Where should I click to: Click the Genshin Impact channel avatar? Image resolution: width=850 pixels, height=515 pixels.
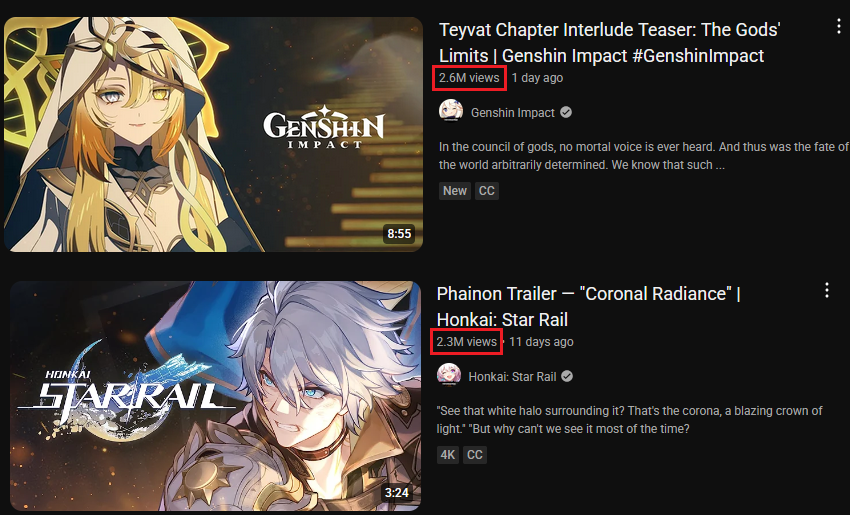click(x=450, y=111)
